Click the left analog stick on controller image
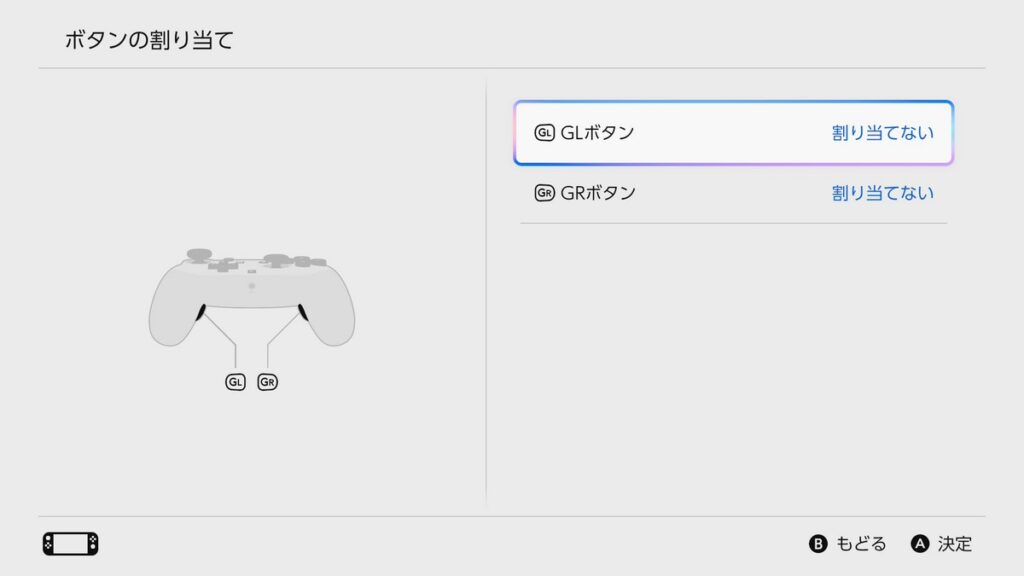Image resolution: width=1024 pixels, height=576 pixels. click(x=199, y=254)
